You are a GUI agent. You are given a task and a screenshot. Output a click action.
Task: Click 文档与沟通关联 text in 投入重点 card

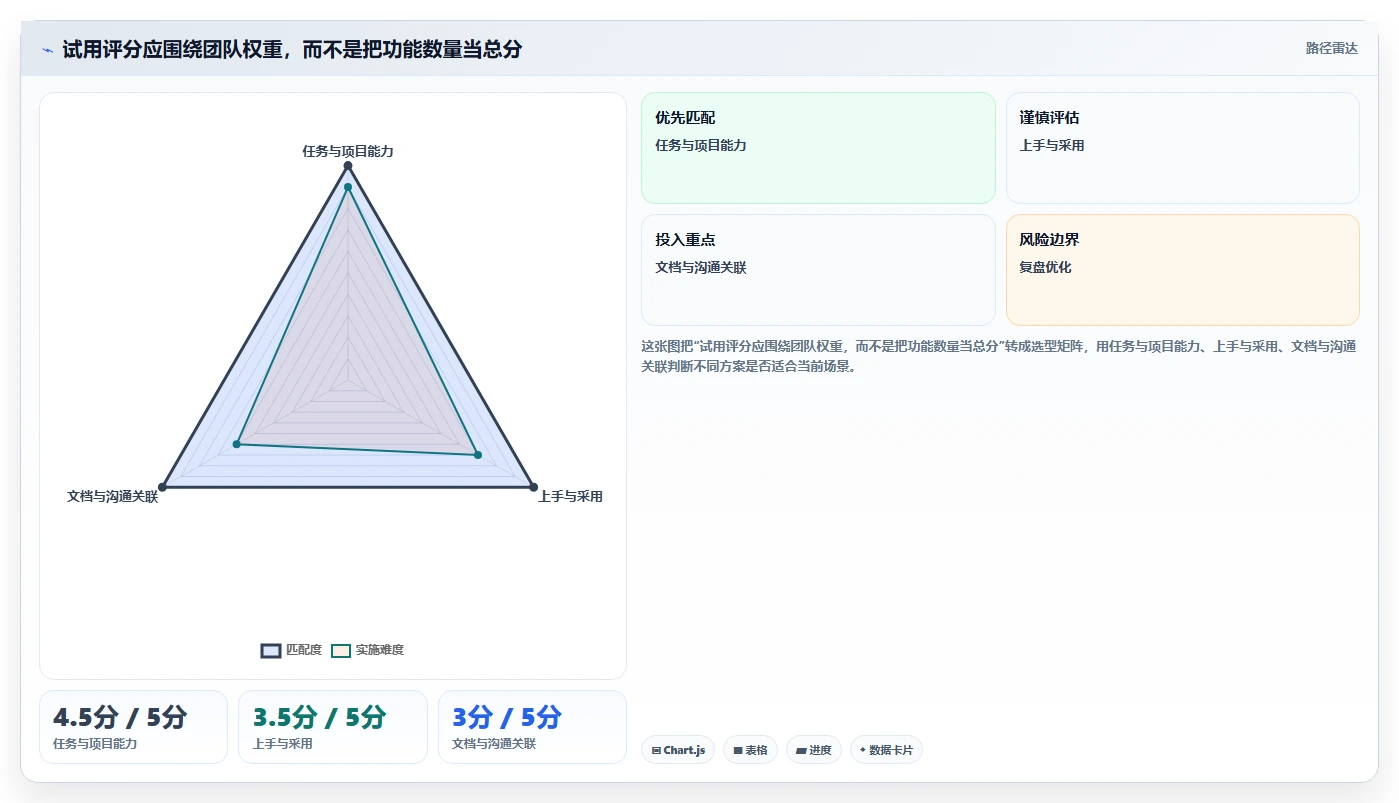701,268
